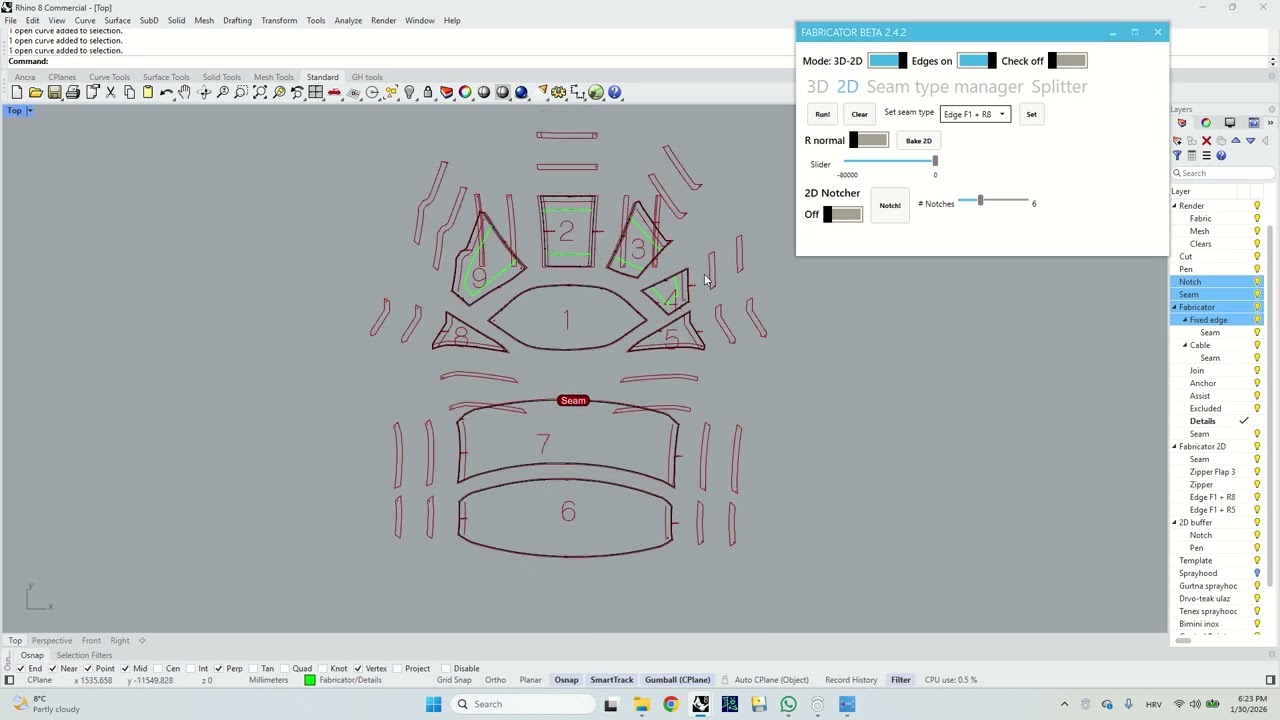The height and width of the screenshot is (720, 1280).
Task: Open the Curve menu
Action: click(85, 20)
